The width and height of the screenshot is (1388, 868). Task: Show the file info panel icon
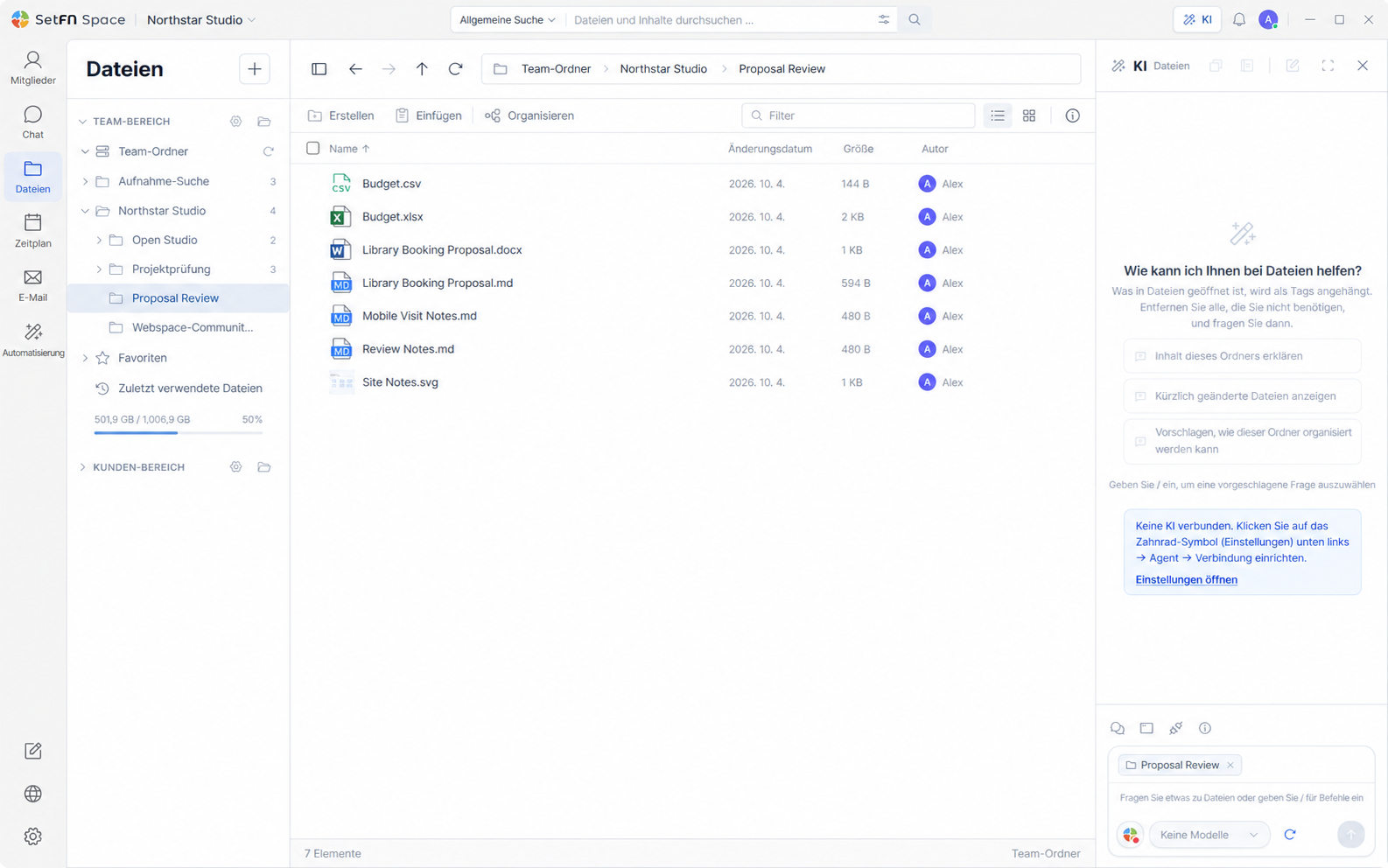tap(1072, 115)
